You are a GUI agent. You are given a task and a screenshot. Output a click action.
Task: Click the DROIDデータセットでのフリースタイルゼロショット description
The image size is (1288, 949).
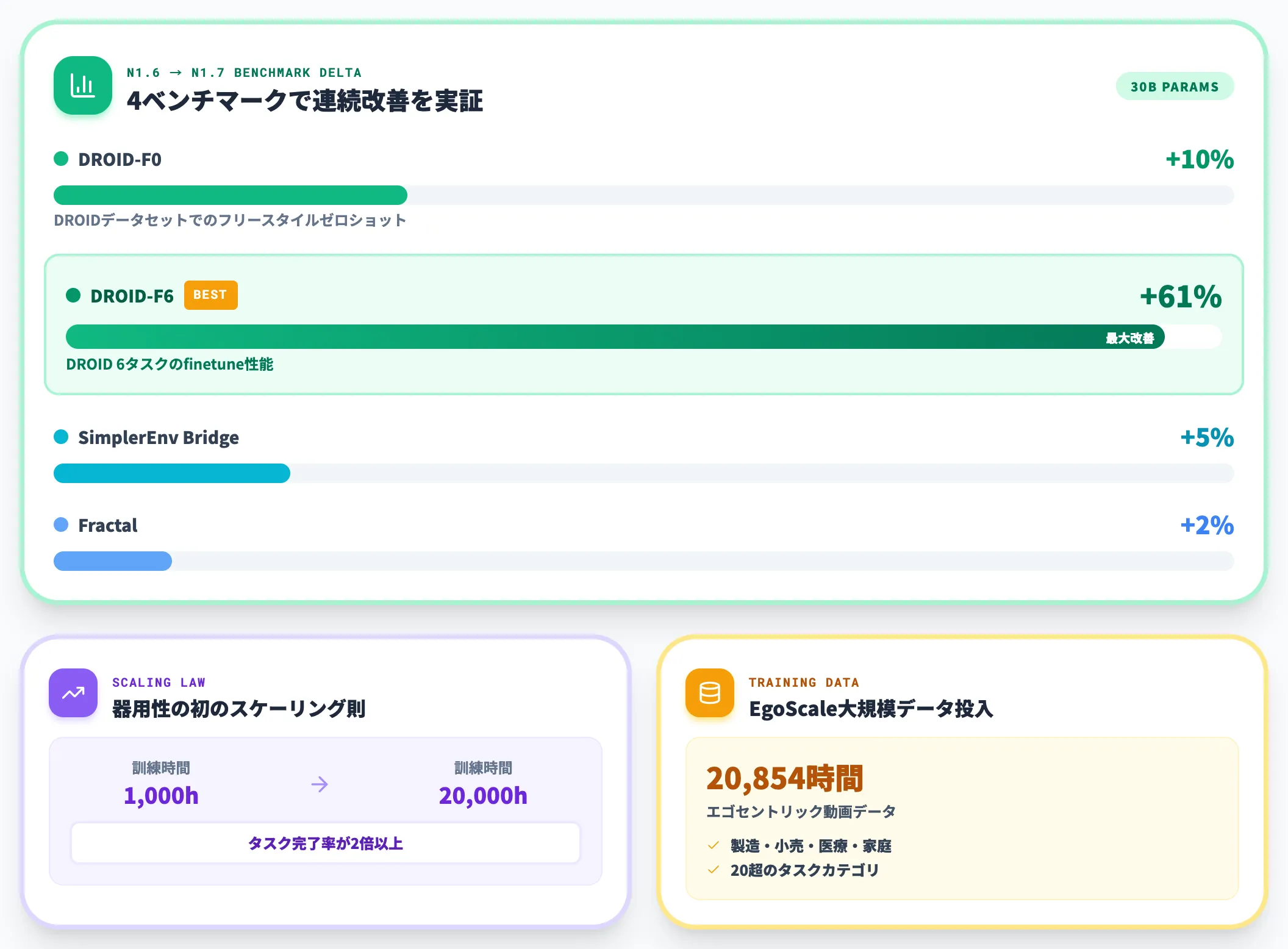tap(230, 220)
